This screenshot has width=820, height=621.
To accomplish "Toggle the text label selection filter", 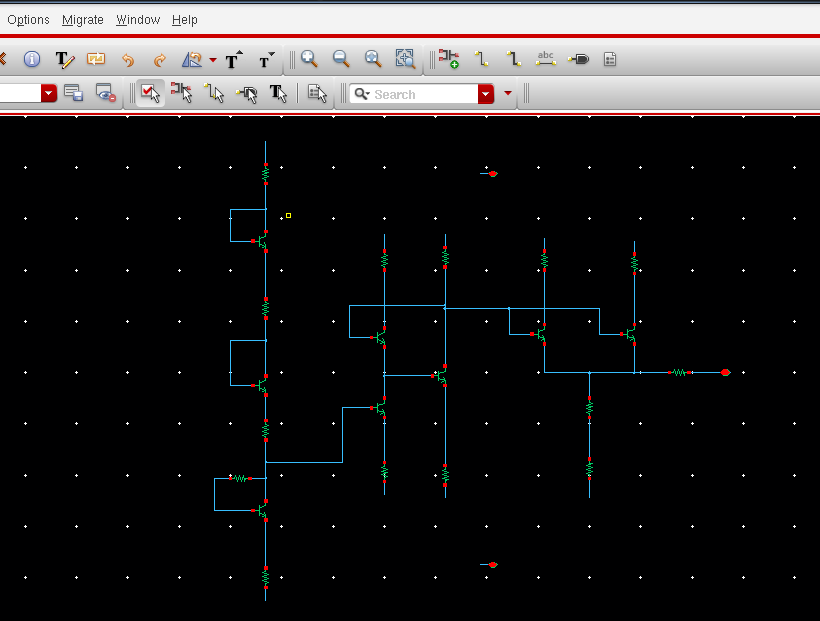I will (278, 94).
